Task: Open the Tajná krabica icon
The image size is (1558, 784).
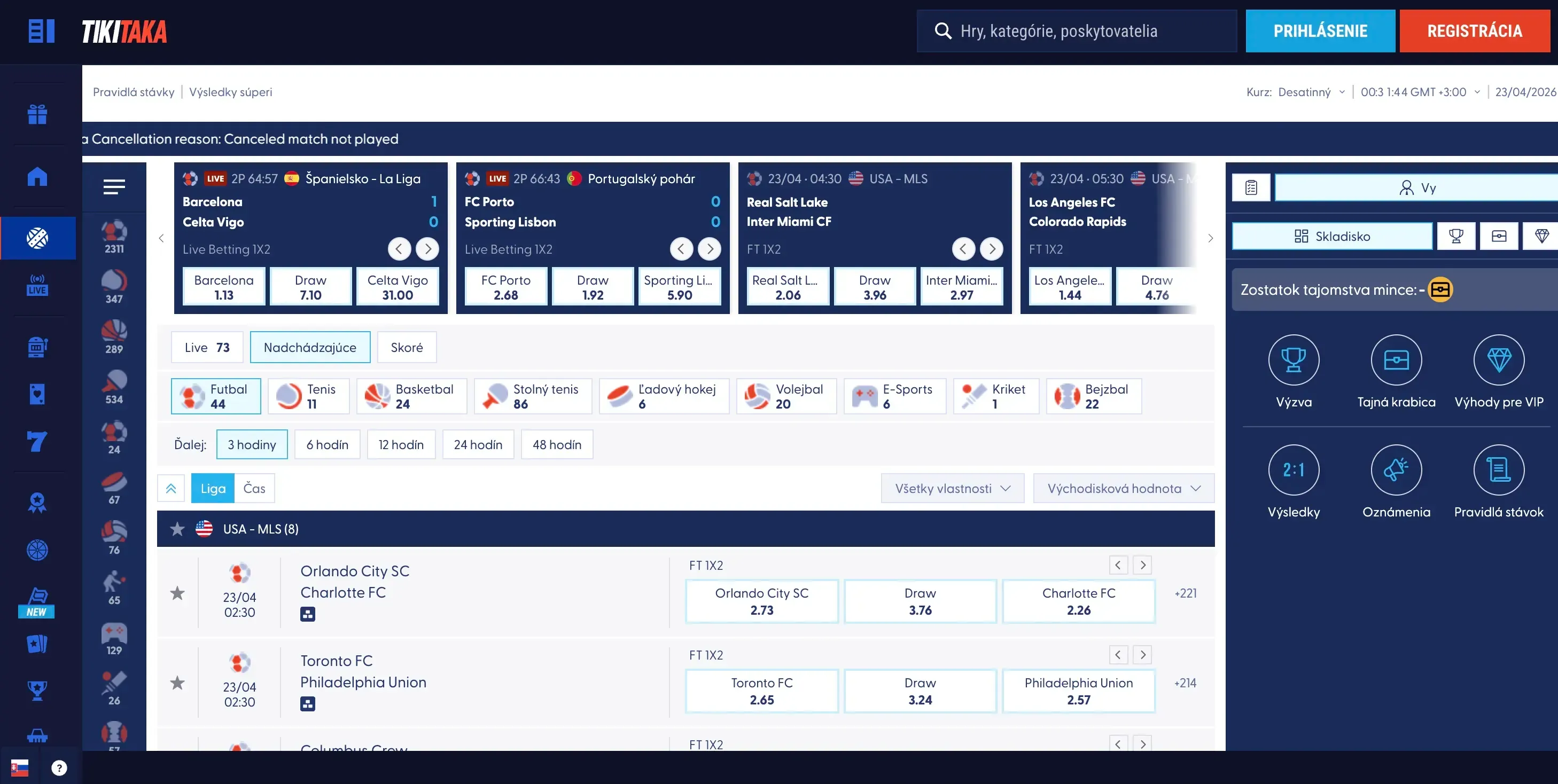Action: (1396, 360)
